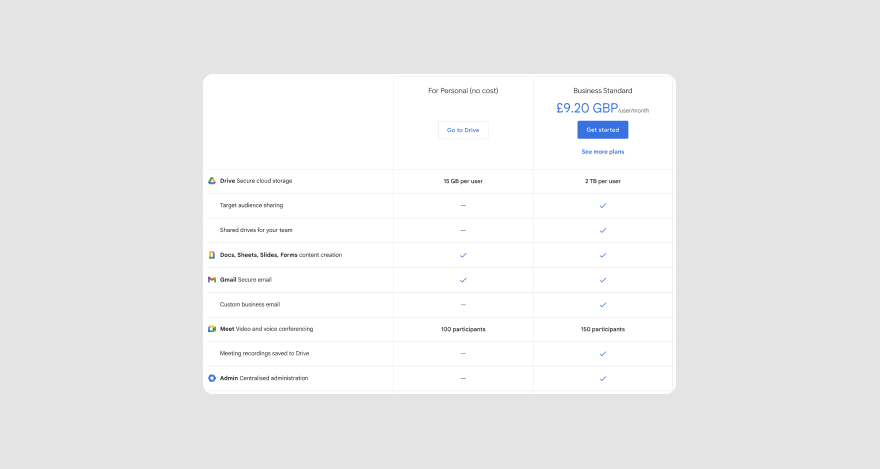Click the Go to Drive button
This screenshot has height=469, width=880.
[x=463, y=130]
